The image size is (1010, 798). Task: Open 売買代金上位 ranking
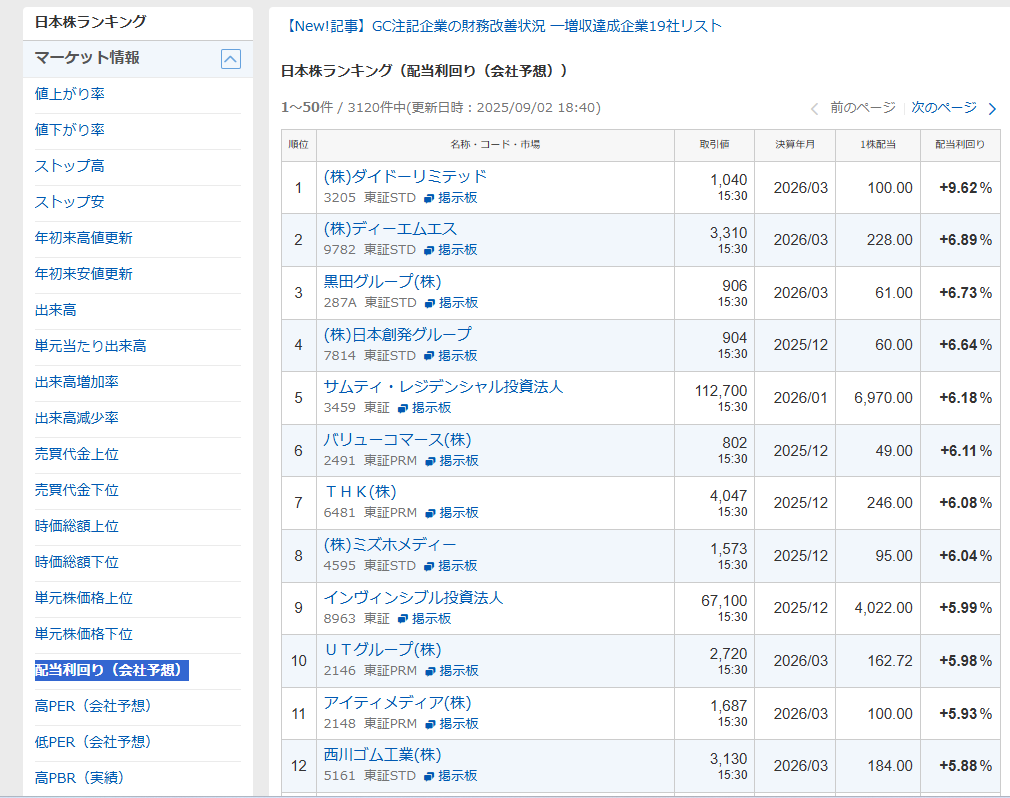[x=77, y=454]
